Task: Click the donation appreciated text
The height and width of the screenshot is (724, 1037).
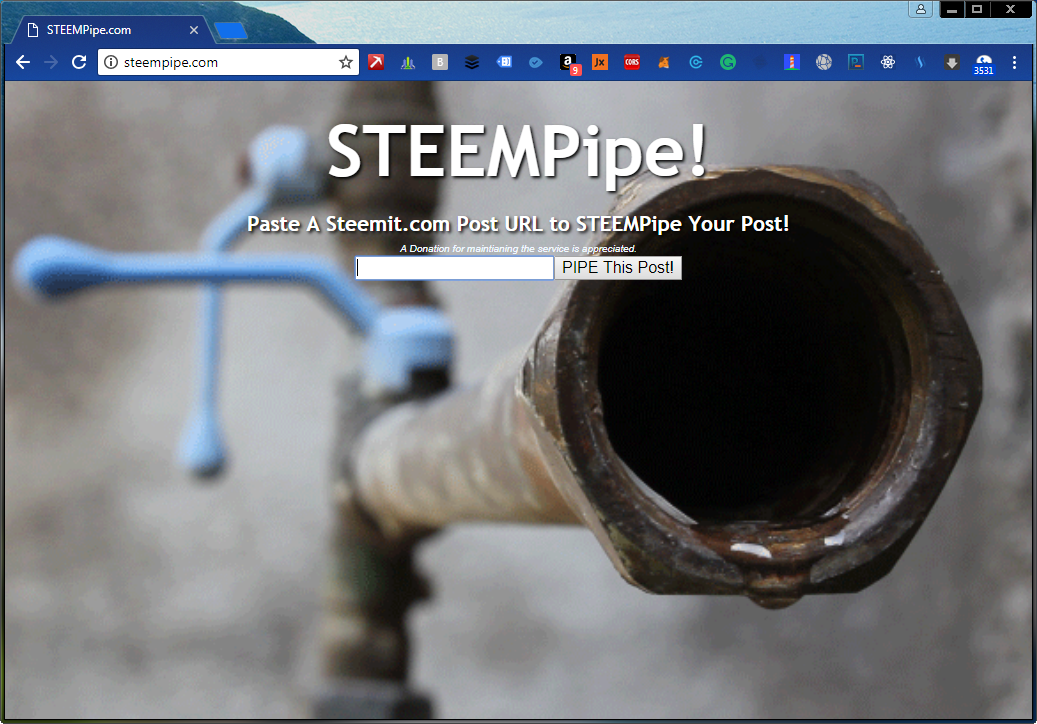Action: (518, 249)
